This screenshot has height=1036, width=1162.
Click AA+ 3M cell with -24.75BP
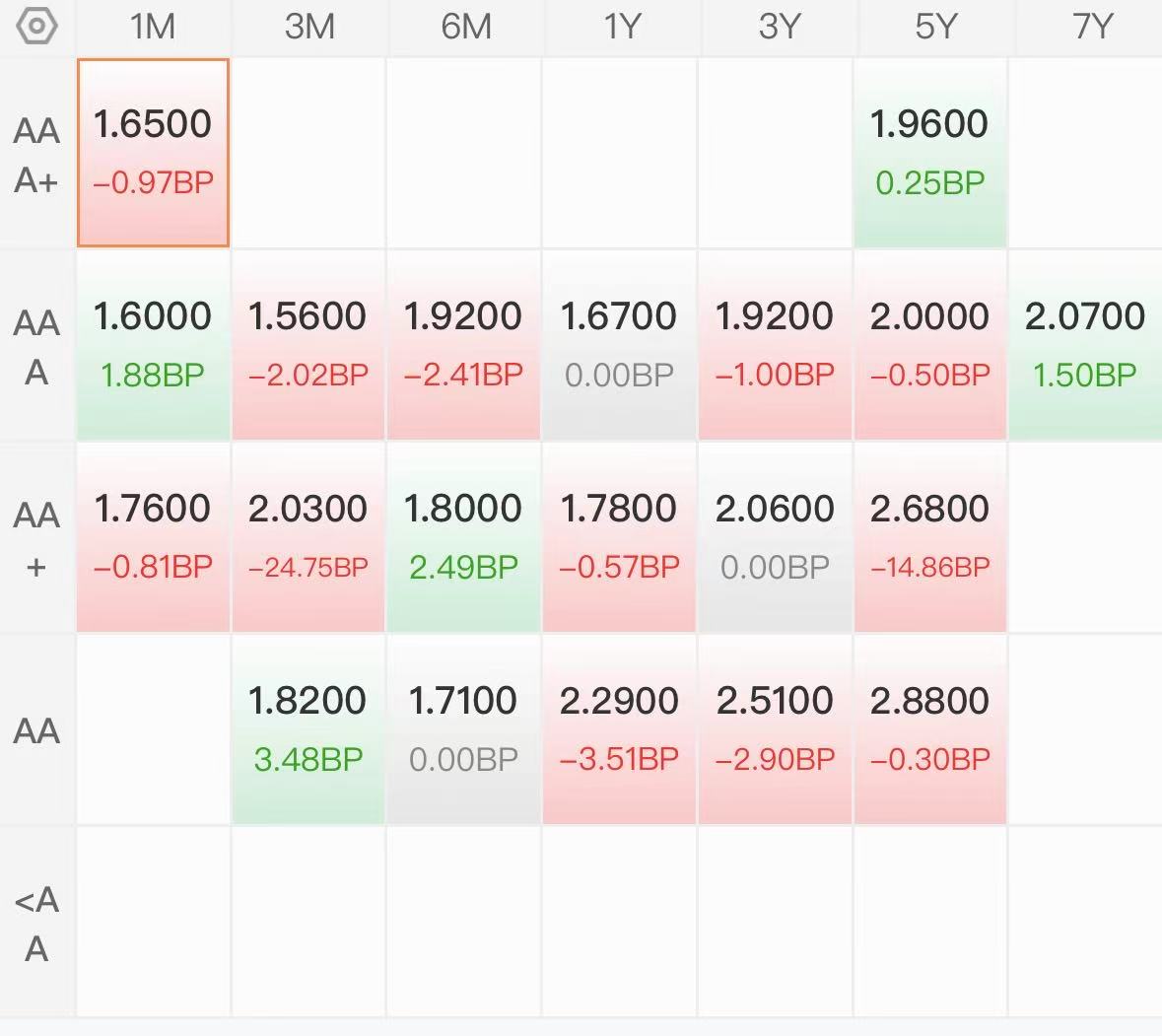click(x=308, y=538)
